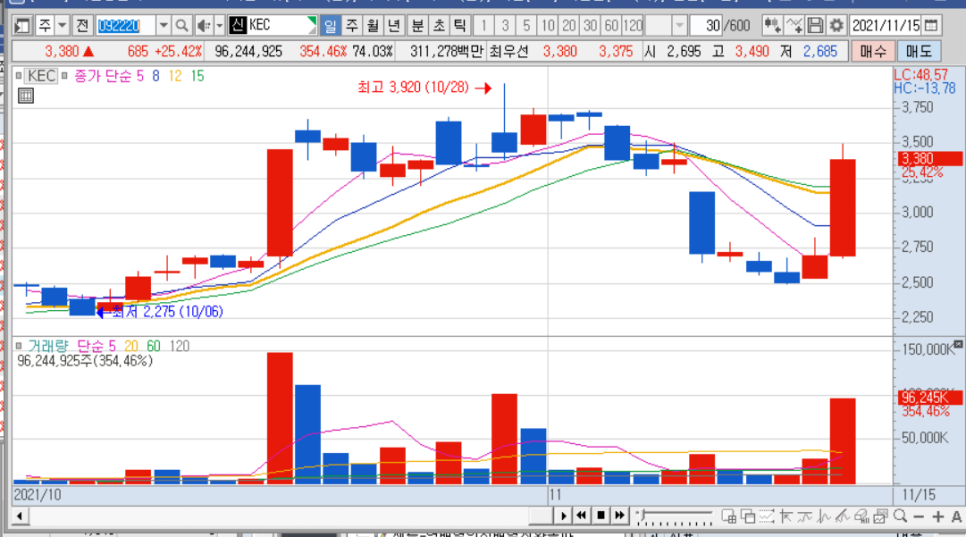Image resolution: width=966 pixels, height=537 pixels.
Task: Click the add line chart overlay icon
Action: [x=794, y=25]
